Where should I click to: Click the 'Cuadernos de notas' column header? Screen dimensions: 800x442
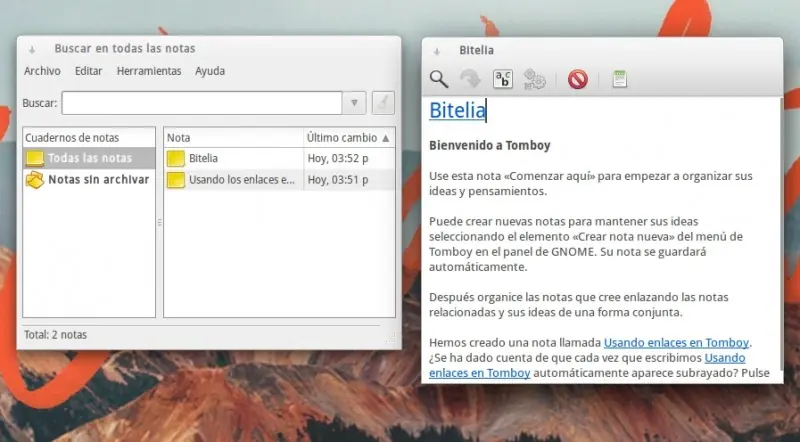pos(89,138)
